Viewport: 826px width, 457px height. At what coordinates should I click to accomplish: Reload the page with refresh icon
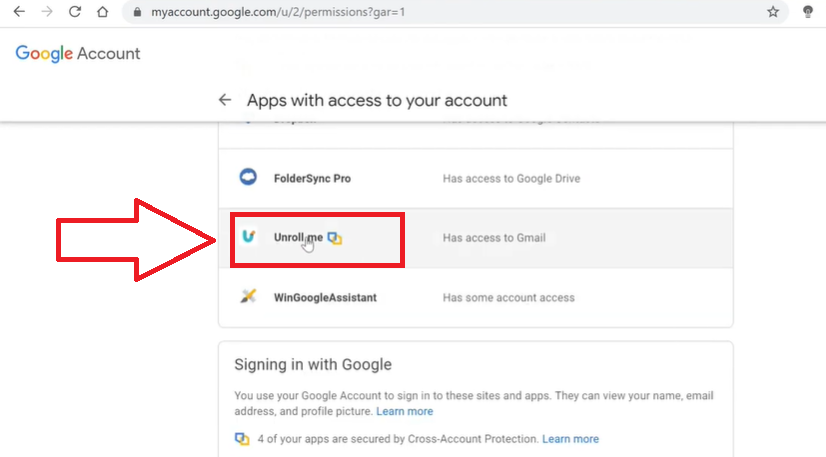pos(75,12)
